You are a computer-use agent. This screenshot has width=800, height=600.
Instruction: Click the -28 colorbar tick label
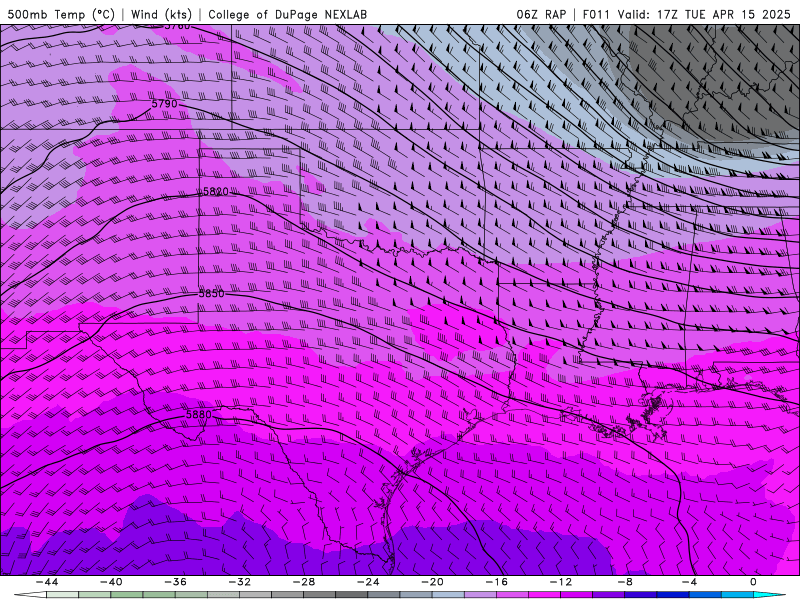[304, 582]
